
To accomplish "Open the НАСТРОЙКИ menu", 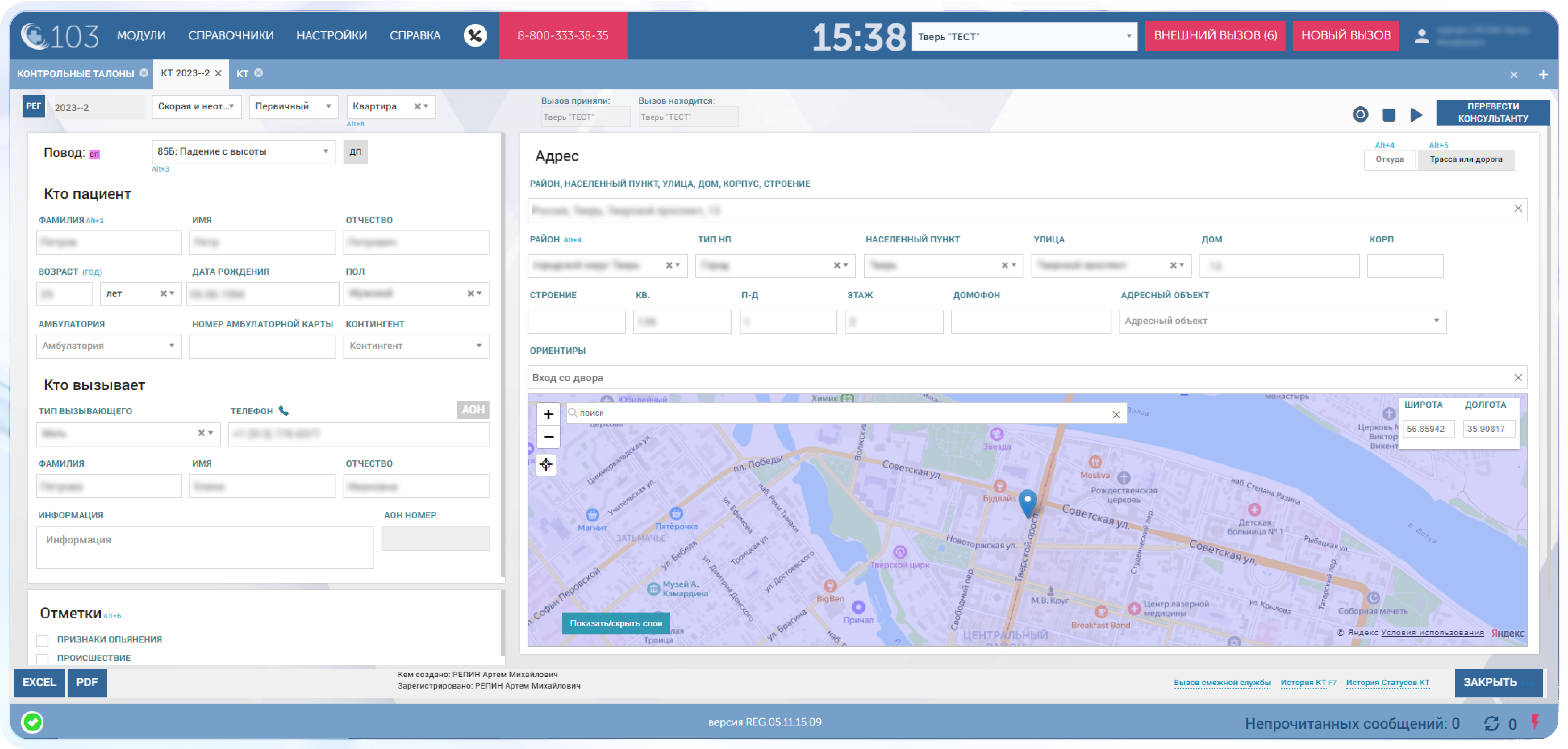I will 332,35.
